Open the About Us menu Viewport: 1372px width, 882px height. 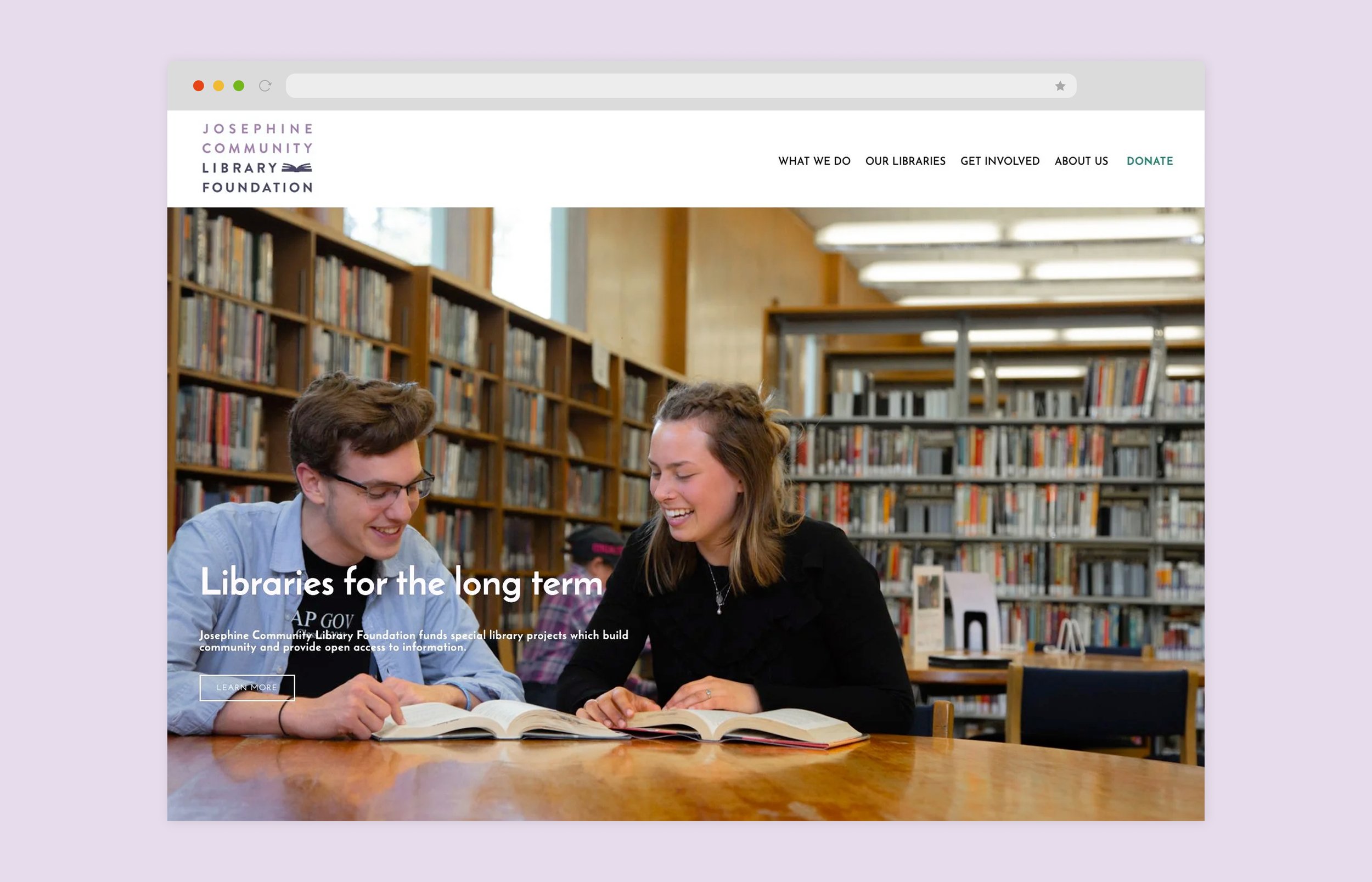point(1081,161)
